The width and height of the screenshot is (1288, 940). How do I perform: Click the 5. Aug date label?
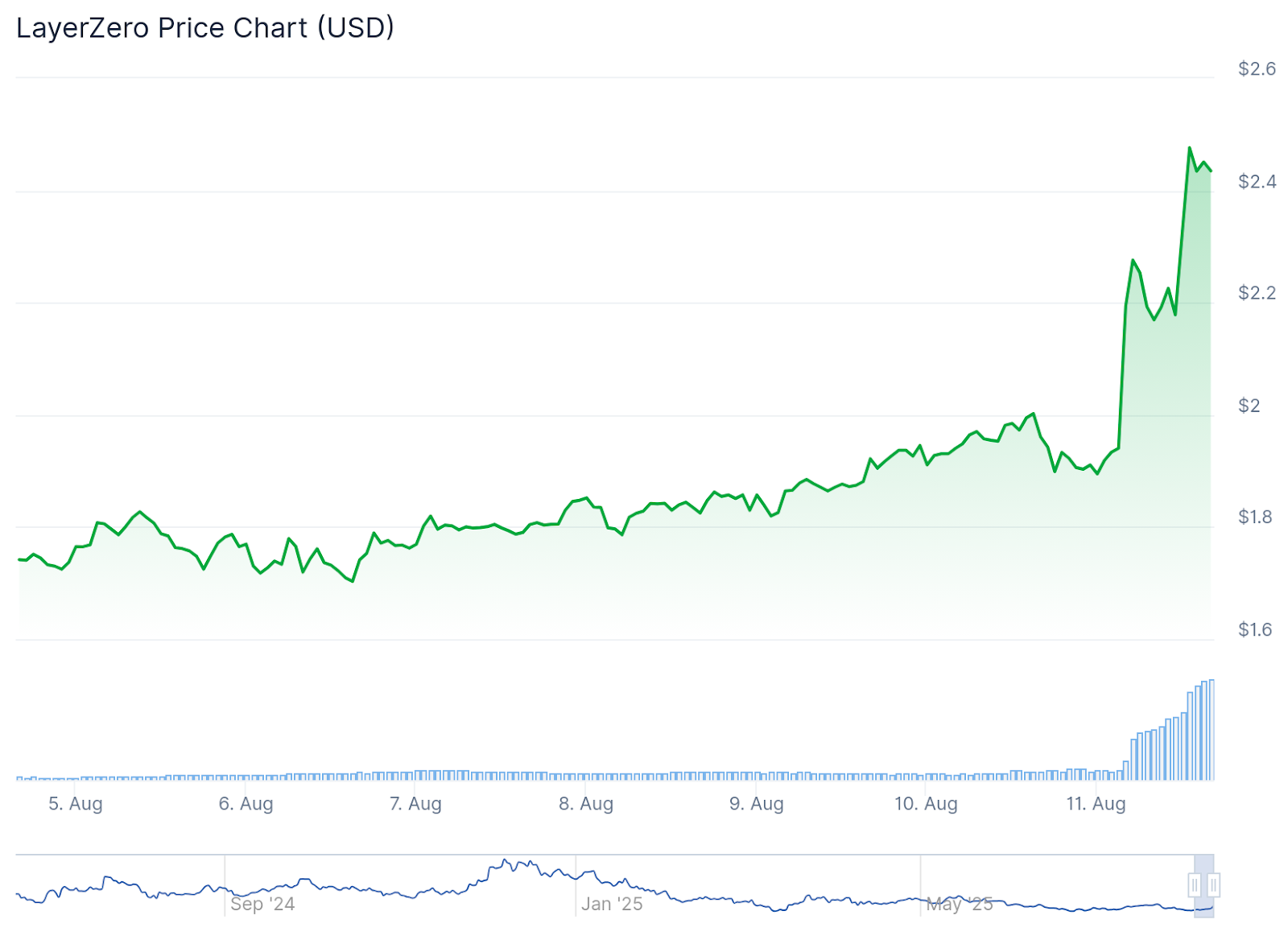click(x=76, y=803)
